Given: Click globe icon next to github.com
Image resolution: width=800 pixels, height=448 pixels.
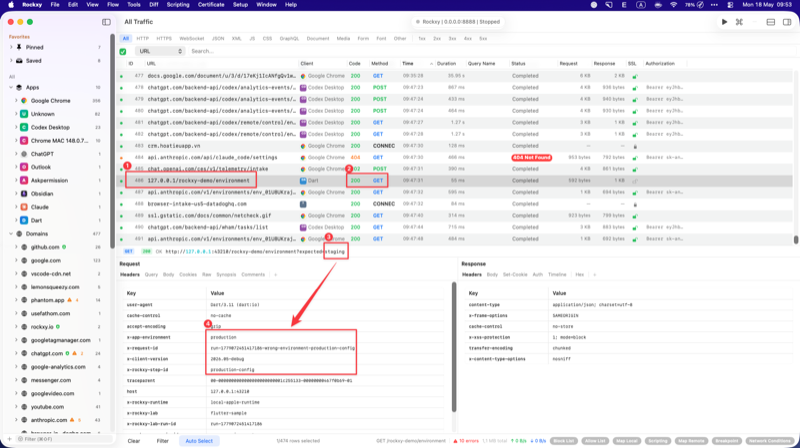Looking at the screenshot, I should [24, 247].
